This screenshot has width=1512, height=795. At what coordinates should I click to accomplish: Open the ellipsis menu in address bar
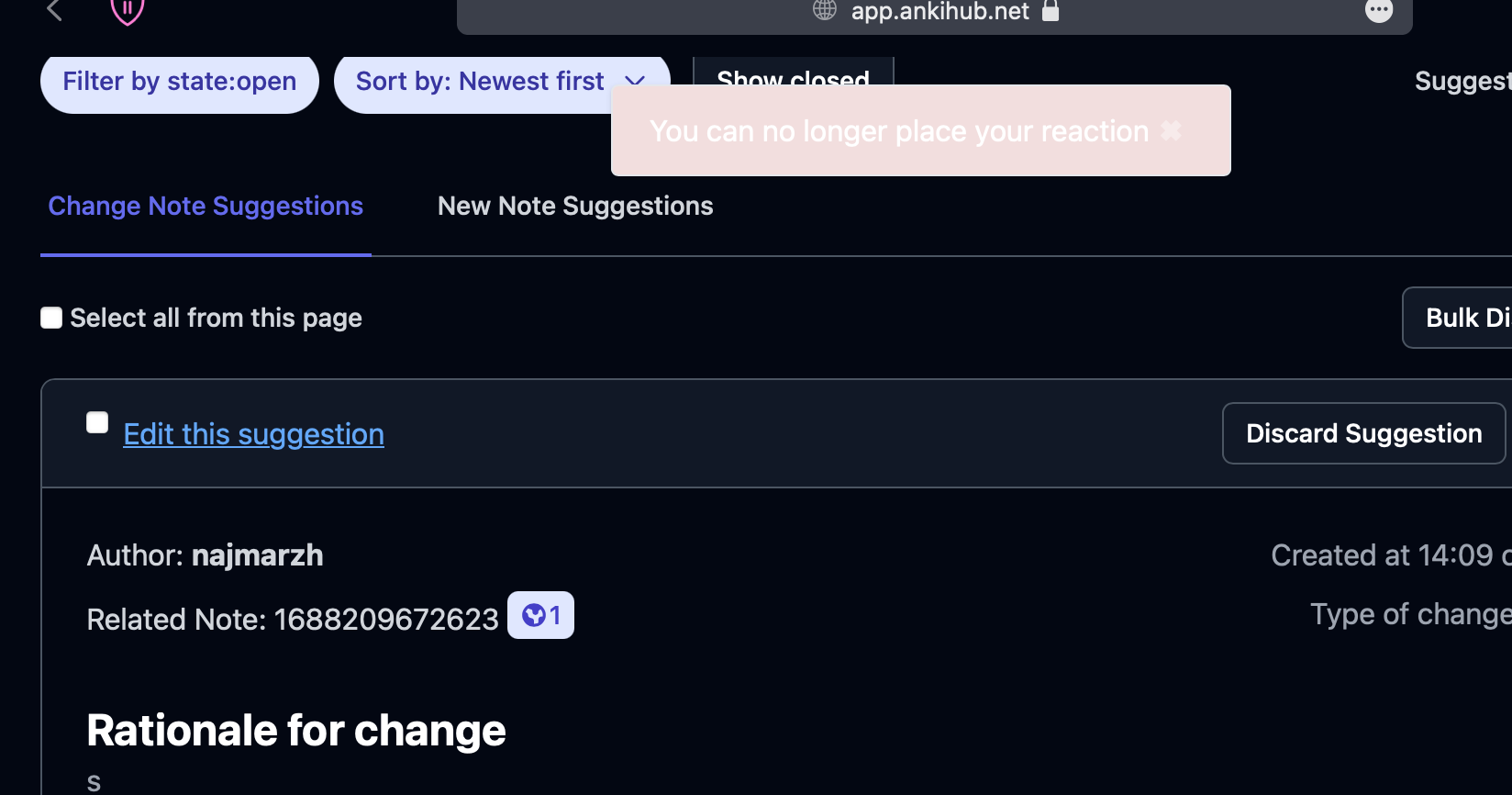(x=1378, y=11)
